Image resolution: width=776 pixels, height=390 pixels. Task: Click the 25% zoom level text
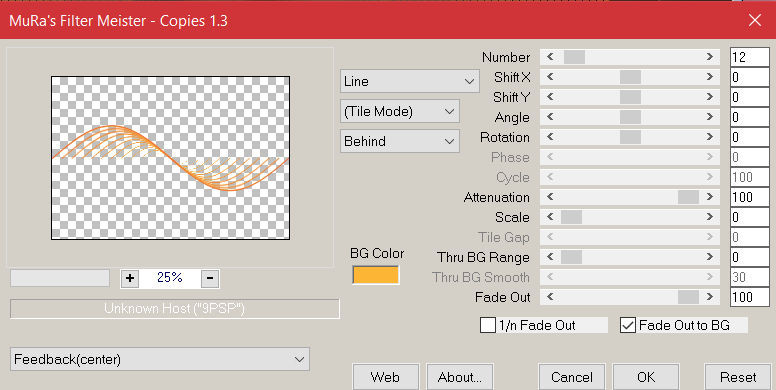point(170,278)
